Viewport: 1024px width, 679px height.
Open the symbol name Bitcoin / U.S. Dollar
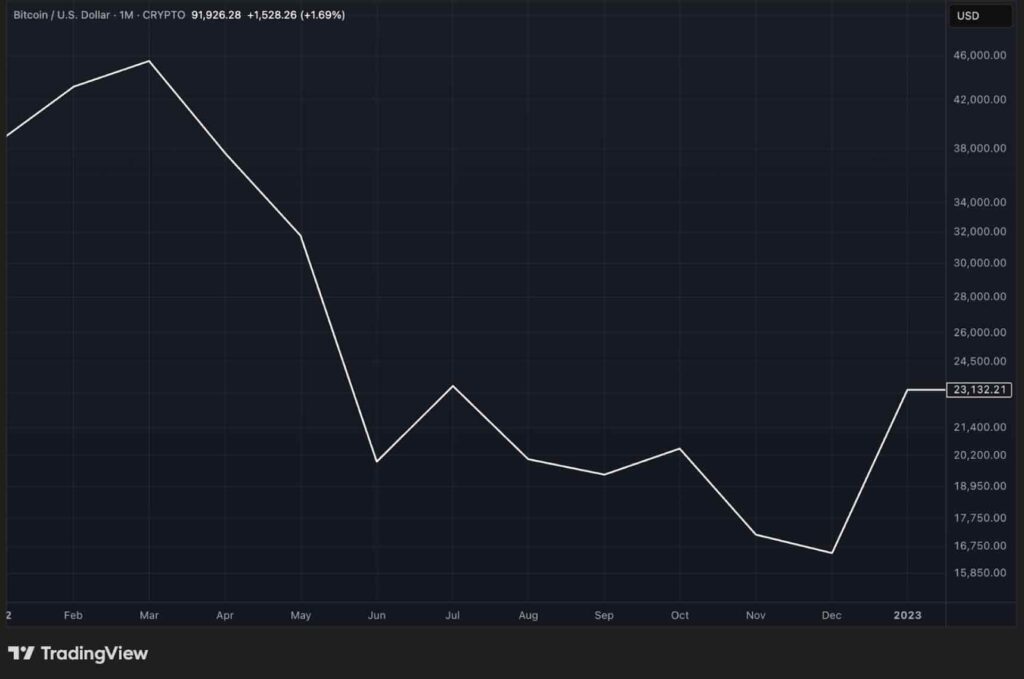(63, 15)
